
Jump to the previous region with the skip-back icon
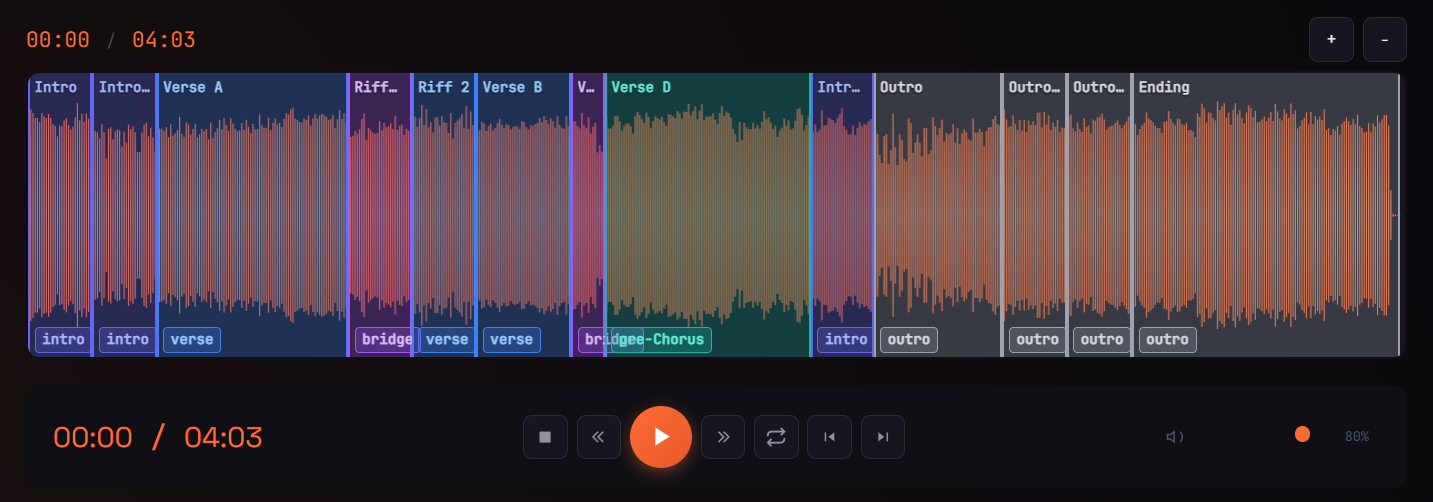point(829,437)
